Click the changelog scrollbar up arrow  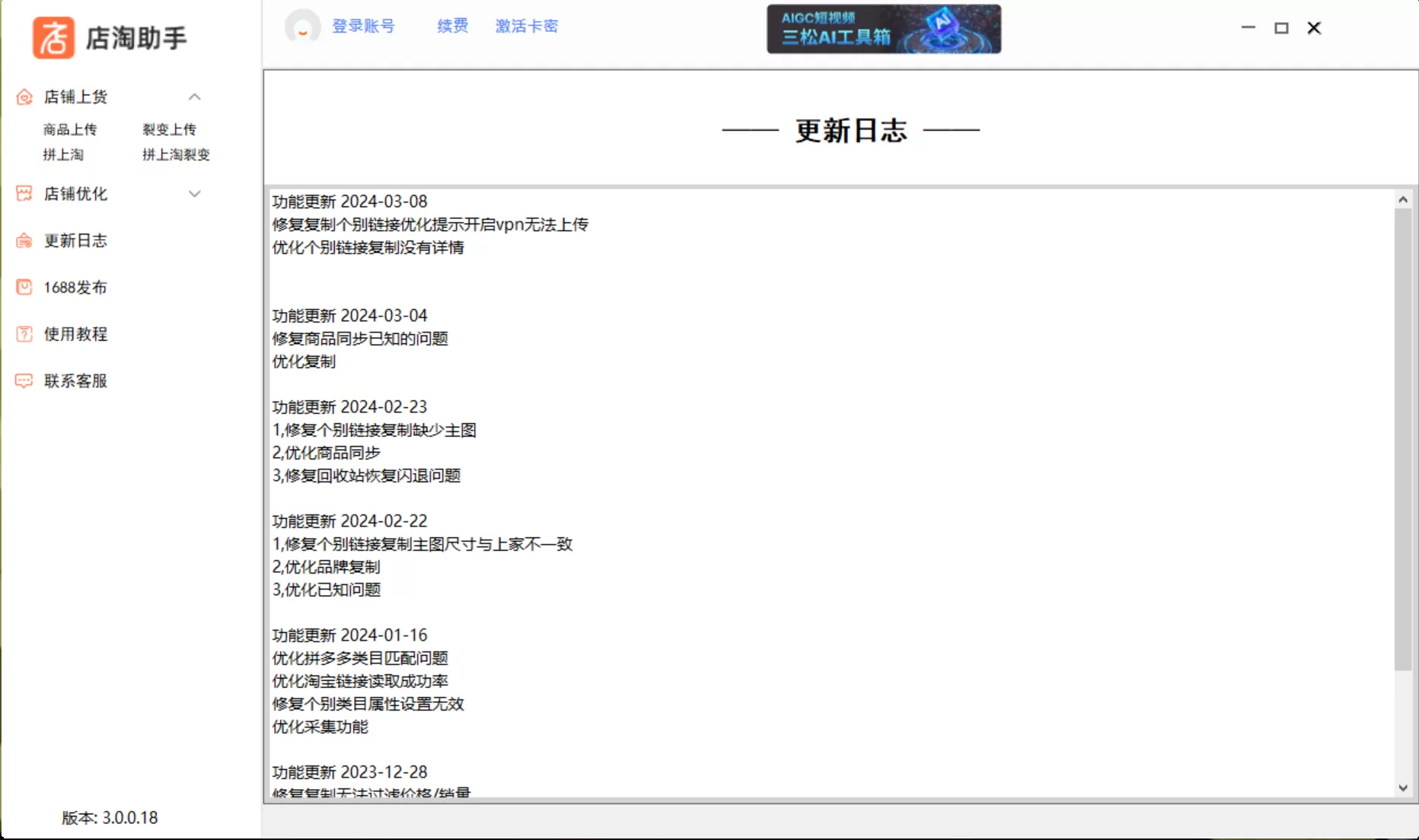point(1403,199)
